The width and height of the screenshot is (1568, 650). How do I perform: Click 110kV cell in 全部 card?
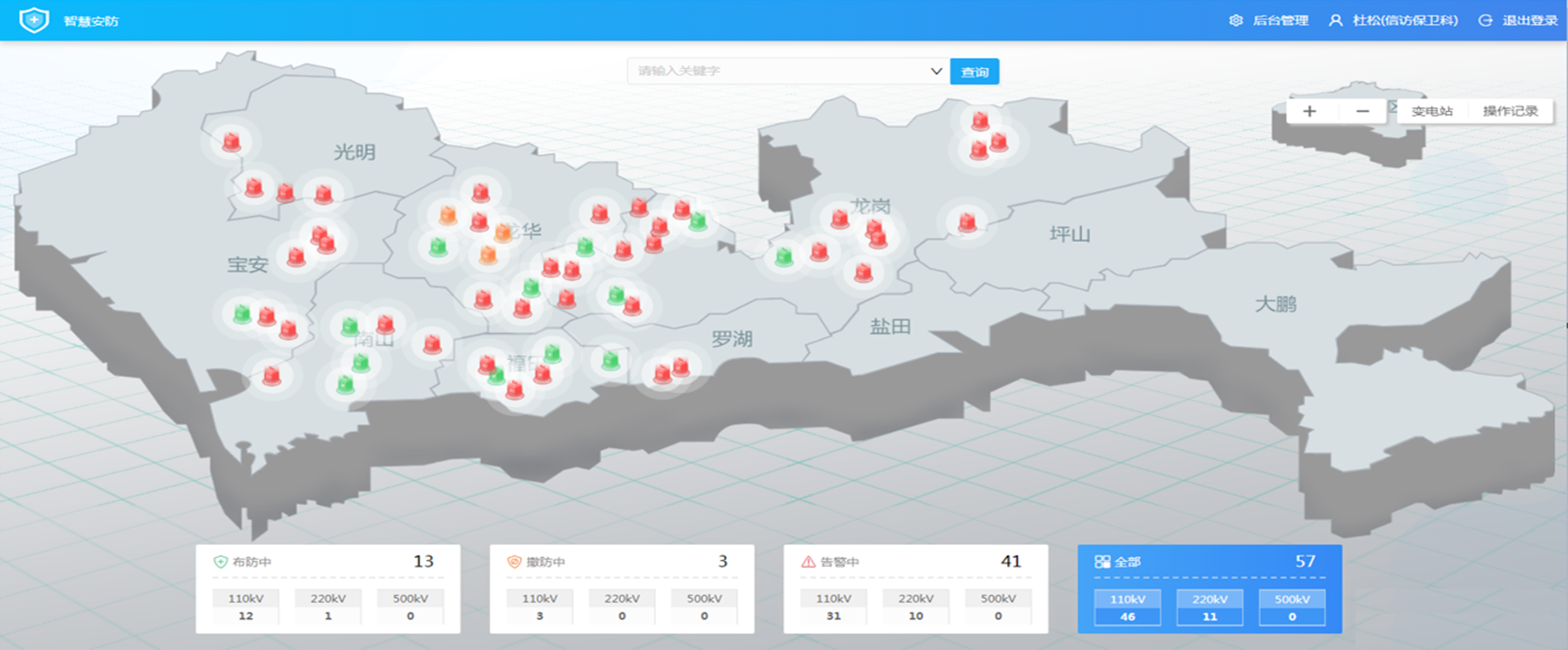pyautogui.click(x=1128, y=608)
